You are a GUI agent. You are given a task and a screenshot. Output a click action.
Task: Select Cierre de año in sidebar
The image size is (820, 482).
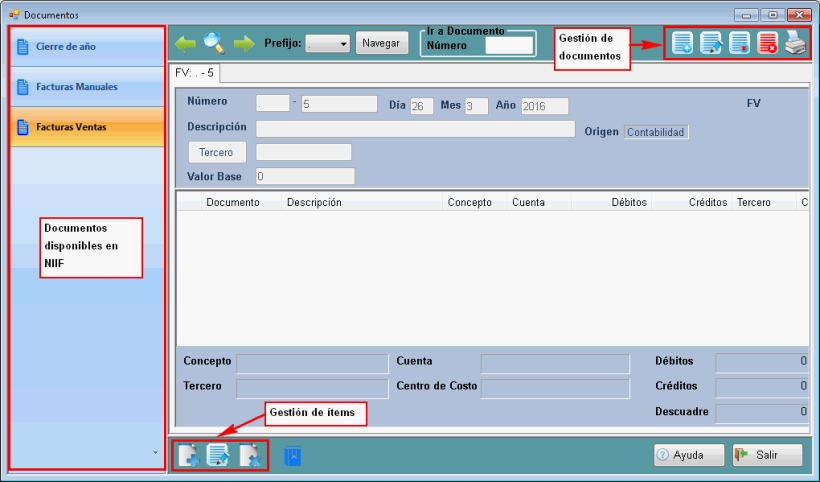(x=86, y=46)
